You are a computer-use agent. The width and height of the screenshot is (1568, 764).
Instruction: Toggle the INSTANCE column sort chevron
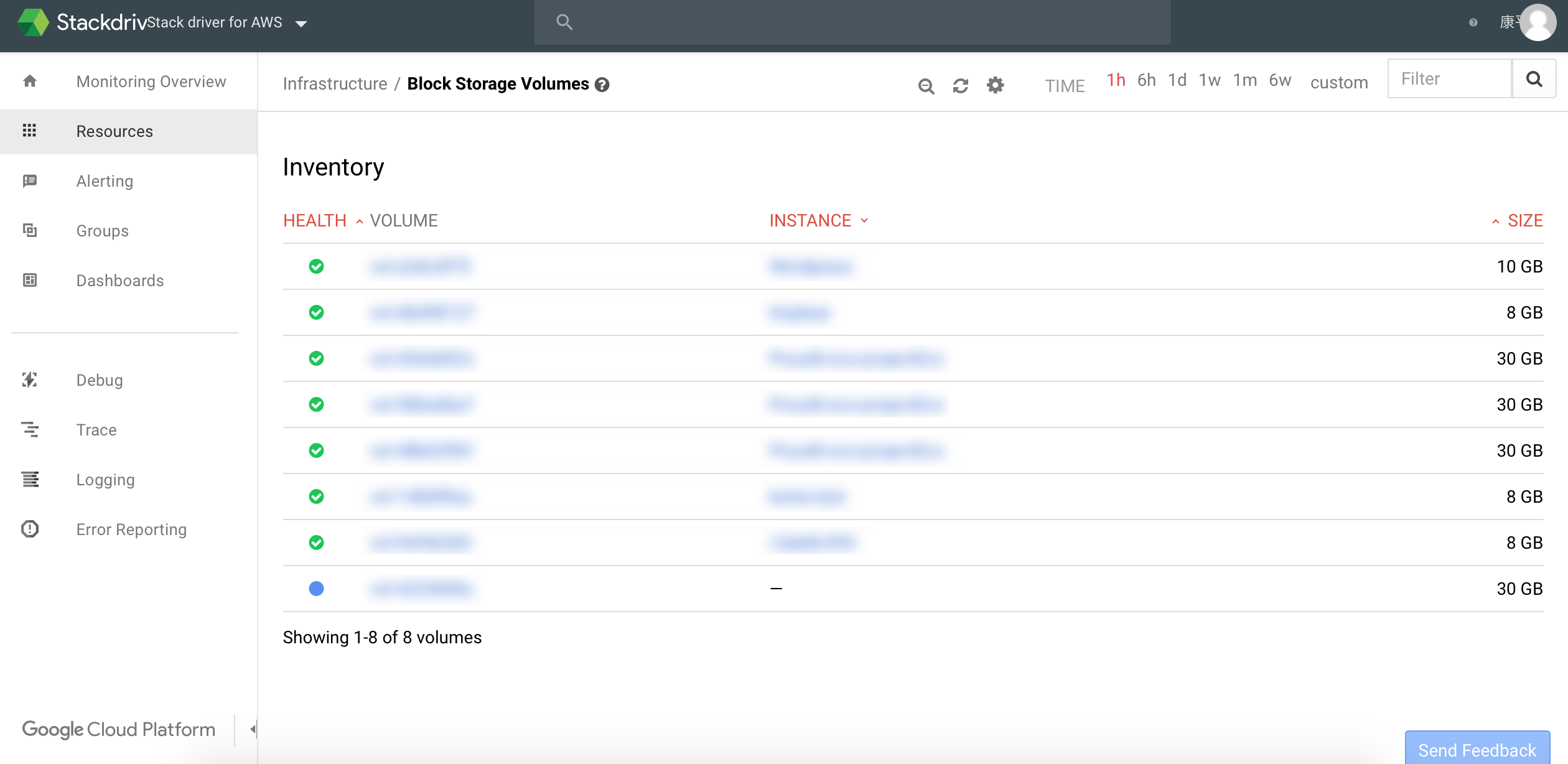click(x=864, y=220)
